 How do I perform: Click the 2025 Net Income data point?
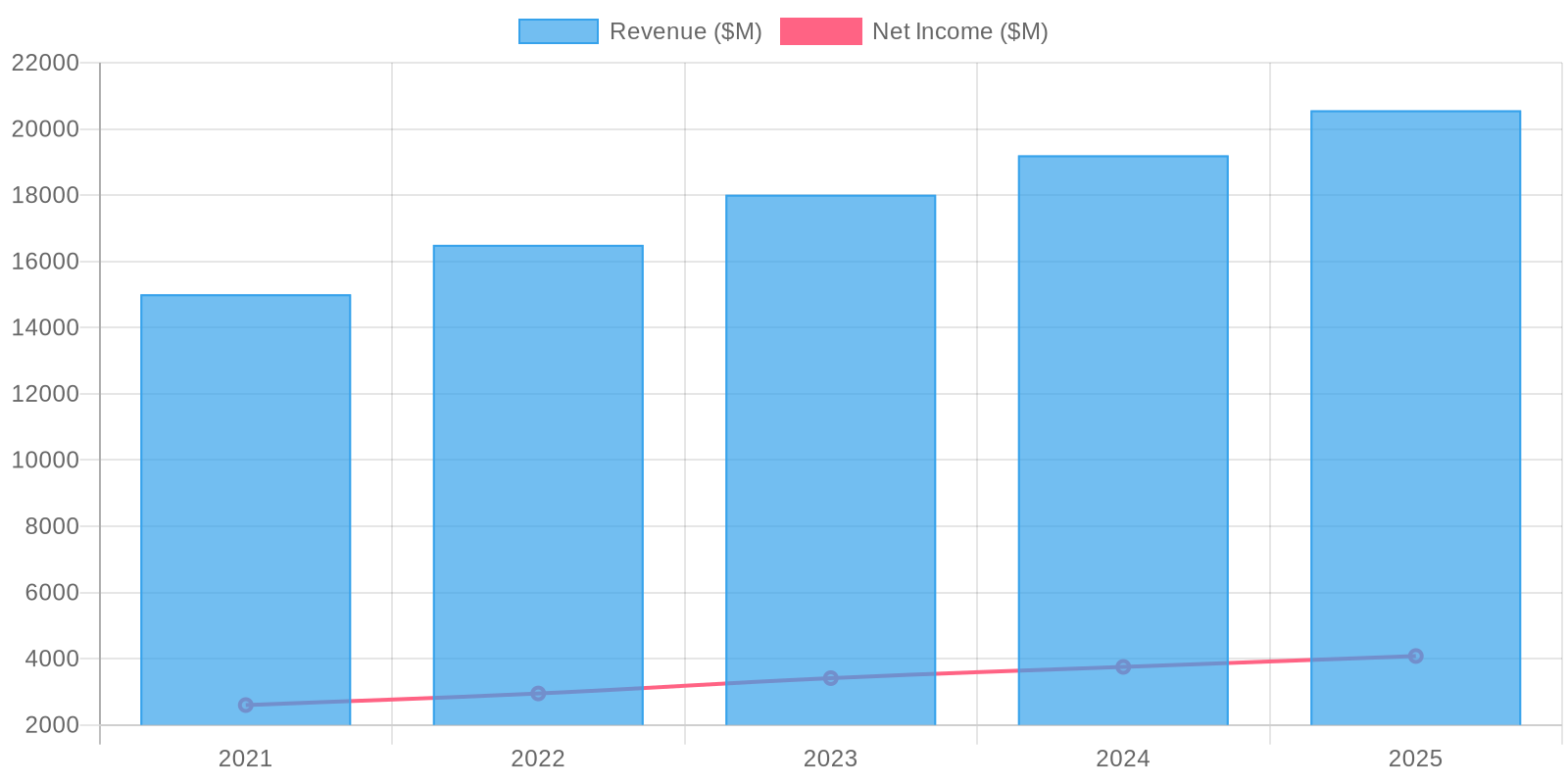point(1415,656)
